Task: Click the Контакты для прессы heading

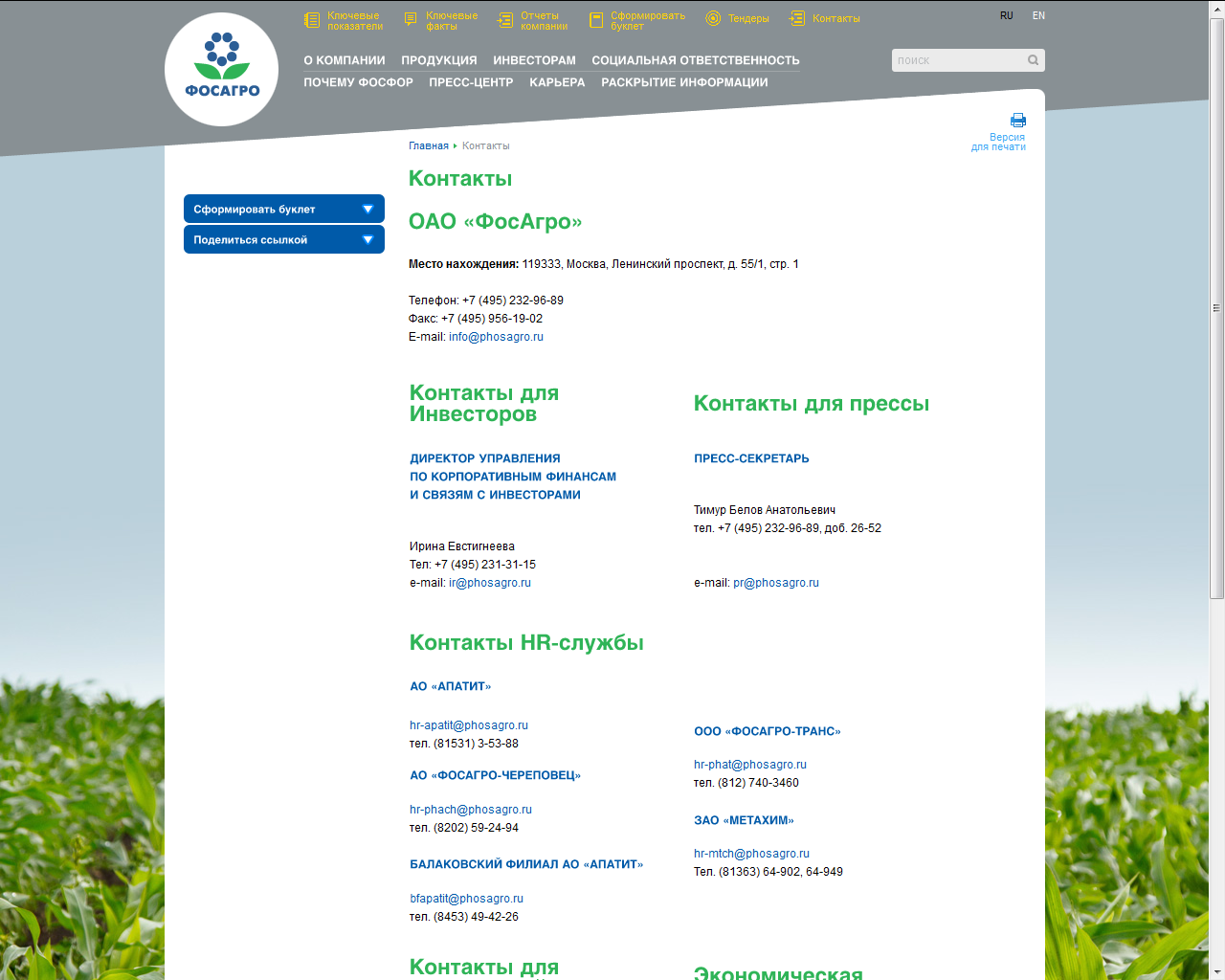Action: [812, 404]
